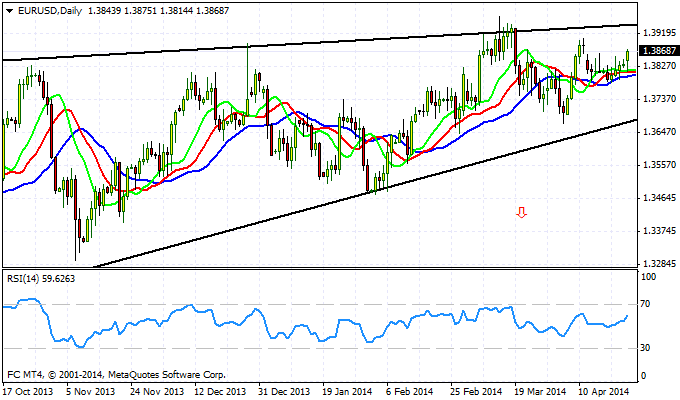Select the EURUSD,Daily chart title text

point(50,11)
